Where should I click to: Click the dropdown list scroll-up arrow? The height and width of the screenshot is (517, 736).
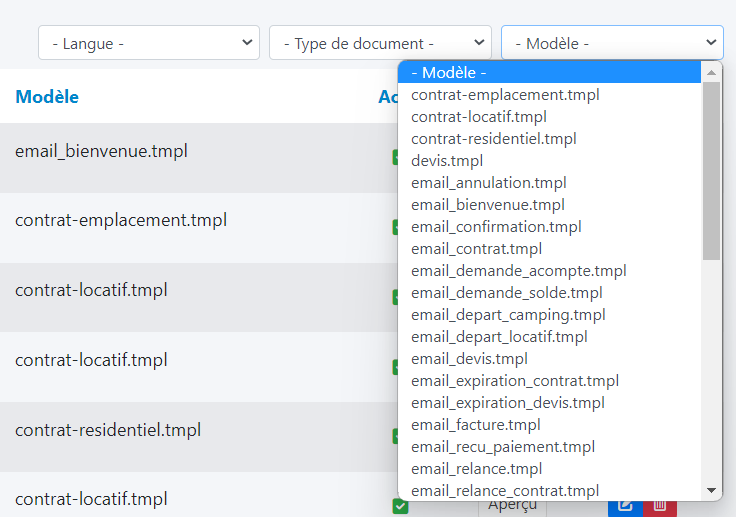[x=712, y=73]
